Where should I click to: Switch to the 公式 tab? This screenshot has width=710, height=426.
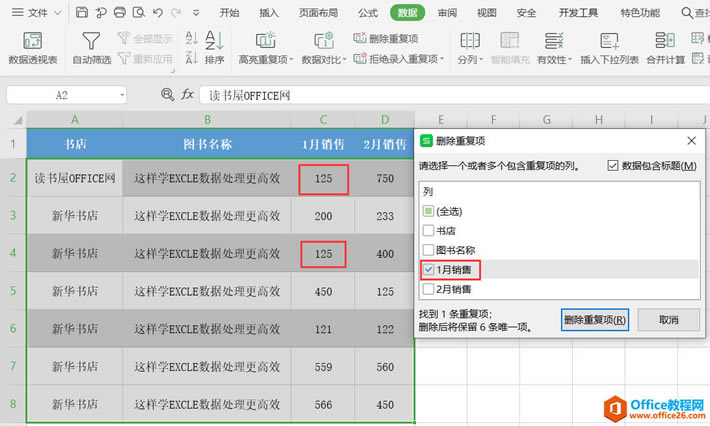point(368,13)
